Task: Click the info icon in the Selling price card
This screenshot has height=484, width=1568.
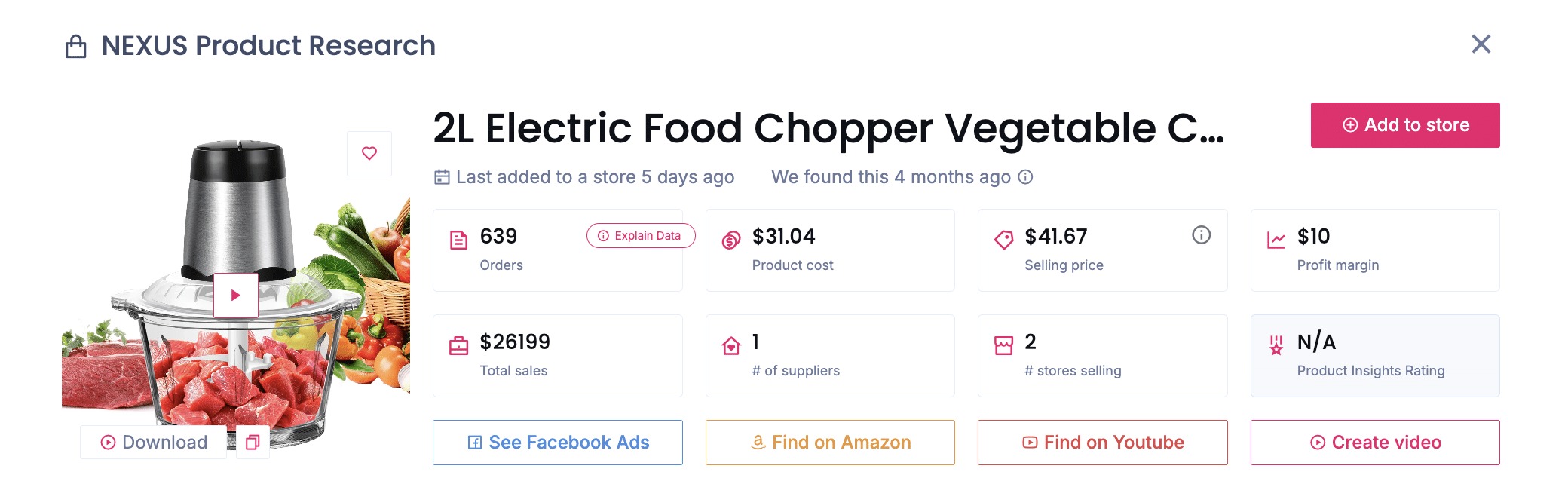Action: tap(1201, 235)
